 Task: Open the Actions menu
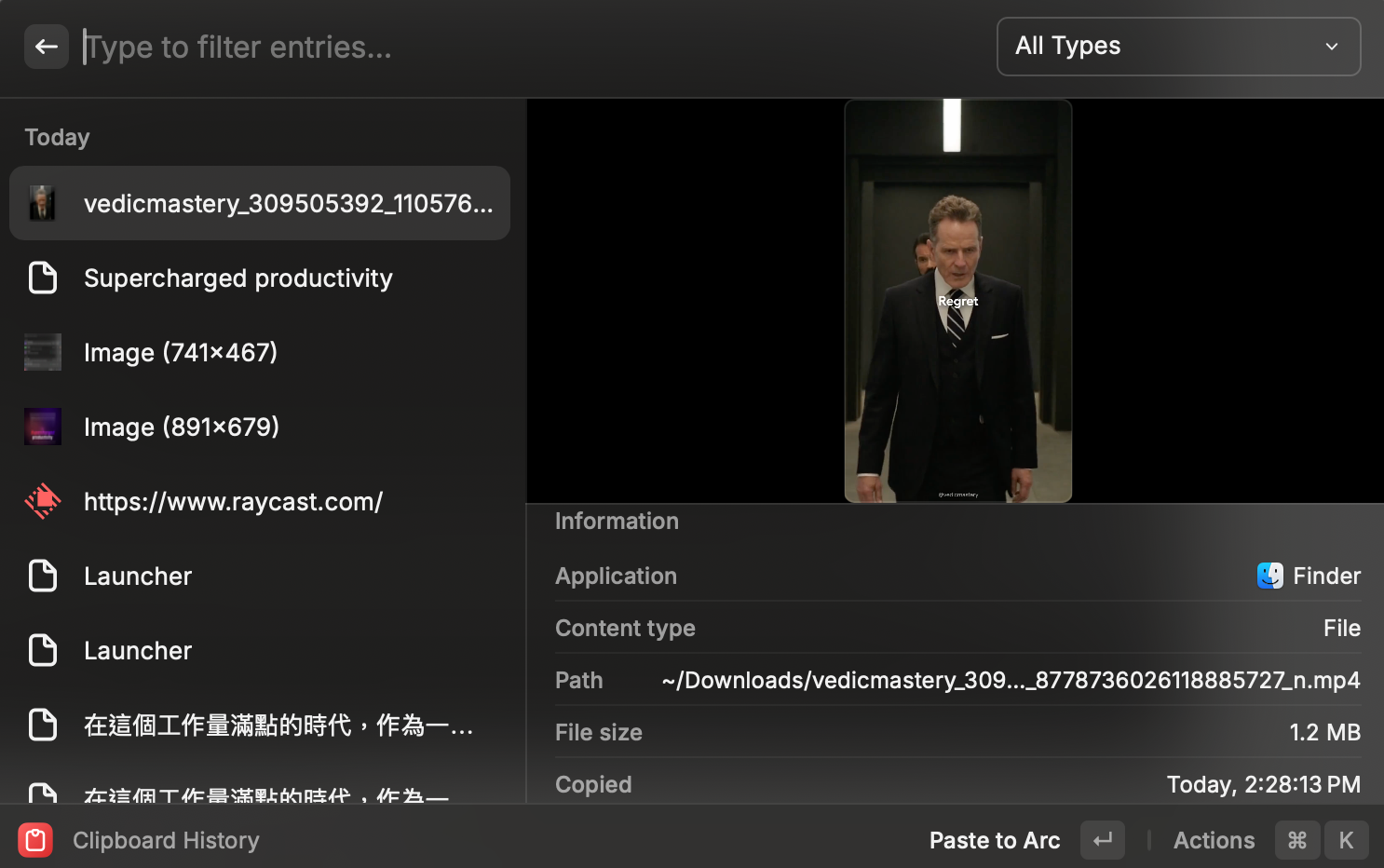tap(1214, 840)
